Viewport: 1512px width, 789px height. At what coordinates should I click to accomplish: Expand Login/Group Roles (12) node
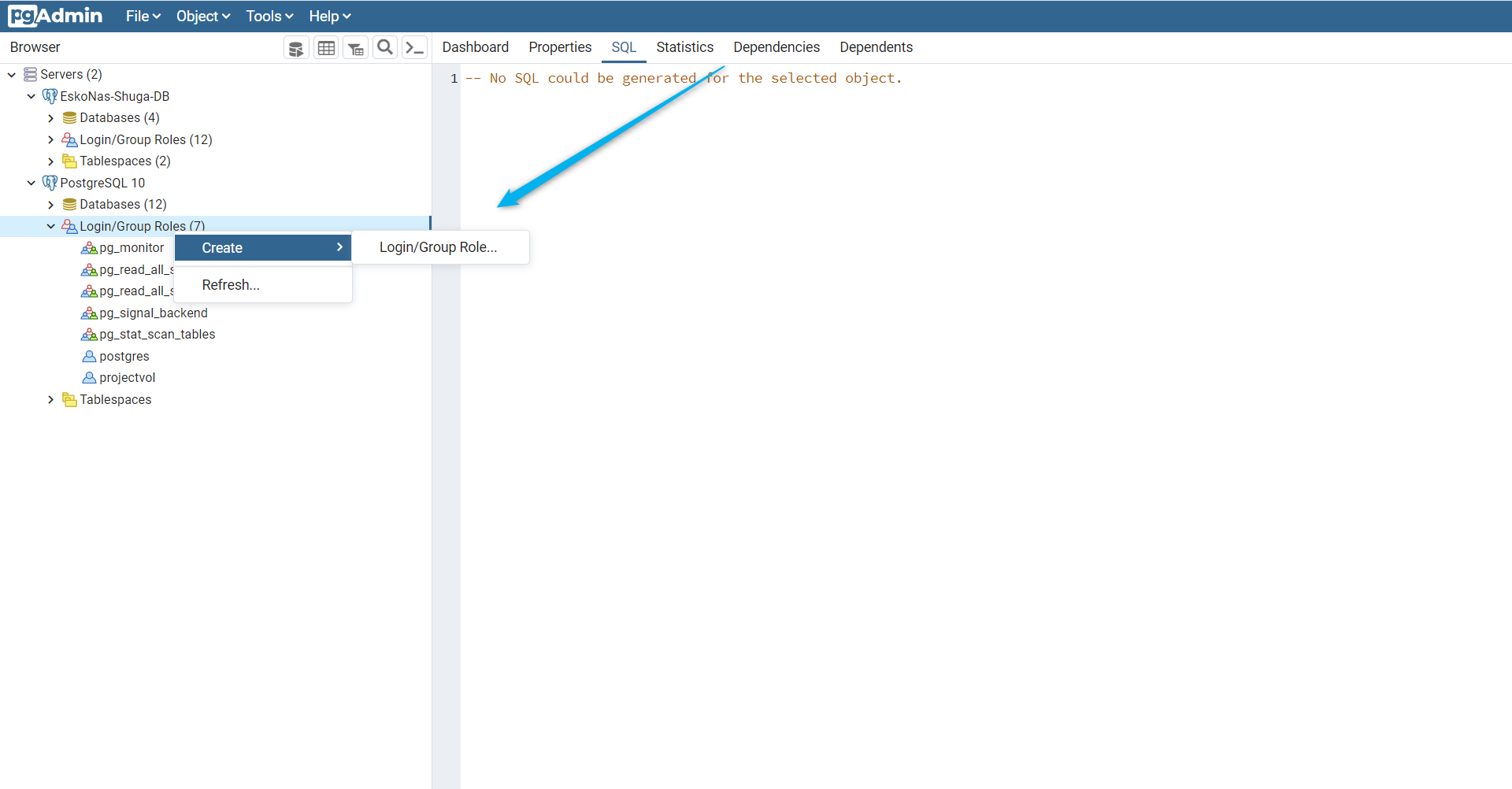click(x=51, y=139)
